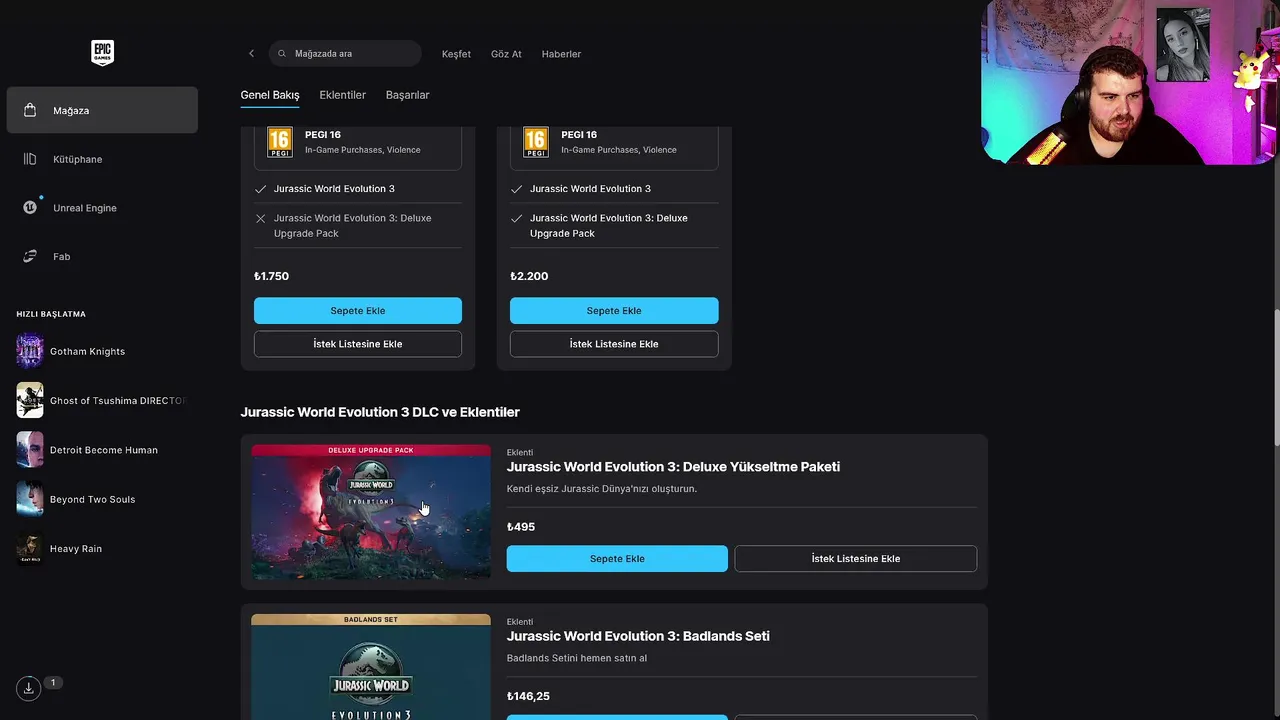
Task: Click the page vertical scrollbar thumb
Action: tap(1276, 378)
